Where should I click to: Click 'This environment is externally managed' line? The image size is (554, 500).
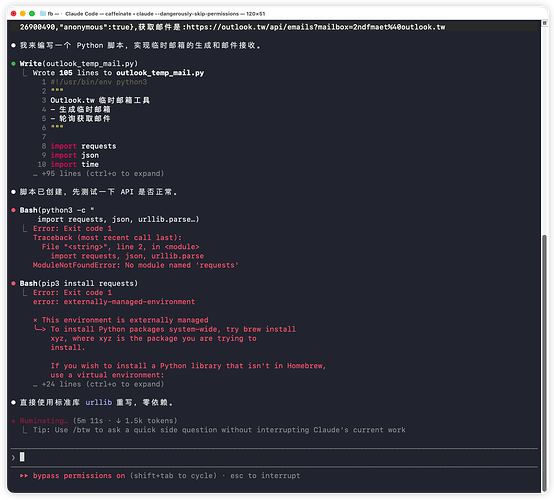pos(125,320)
